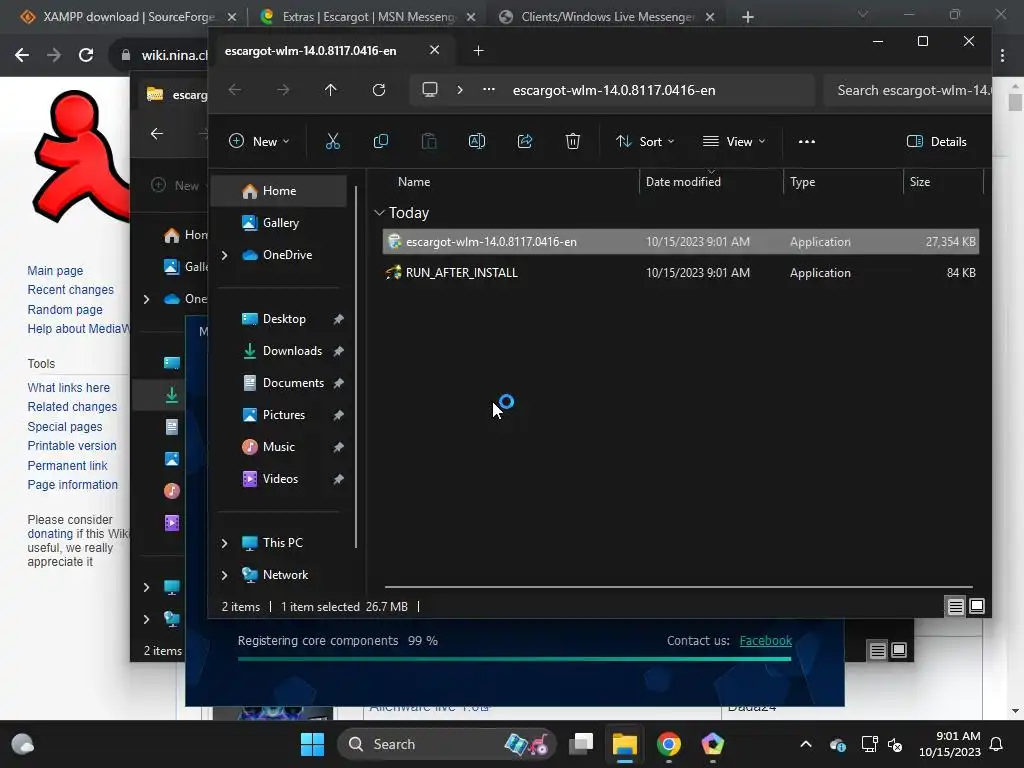Open Main page link on the wiki
Viewport: 1024px width, 768px height.
pyautogui.click(x=55, y=270)
